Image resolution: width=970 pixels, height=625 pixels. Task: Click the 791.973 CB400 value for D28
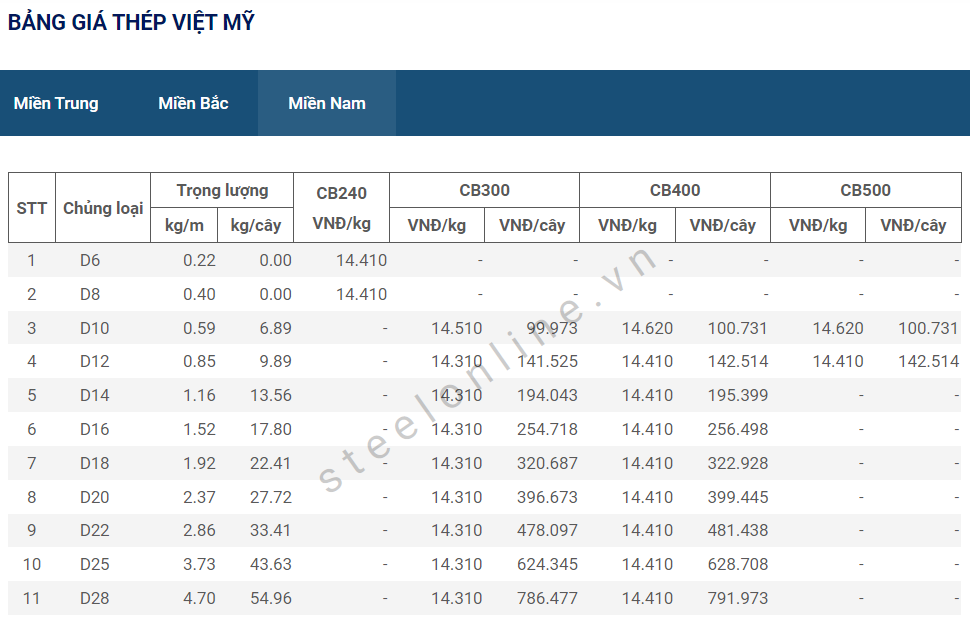click(738, 598)
